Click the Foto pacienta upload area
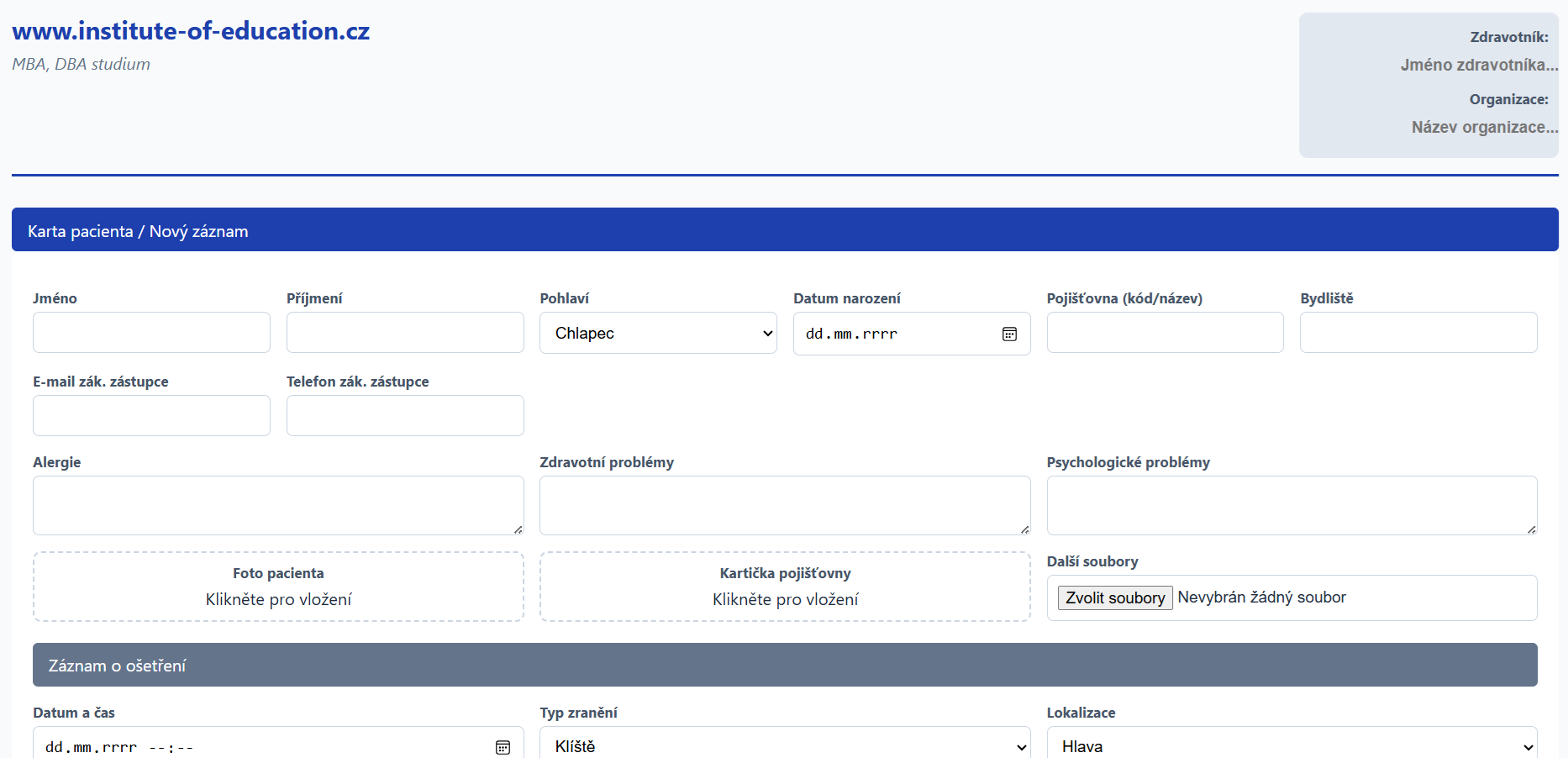This screenshot has width=1568, height=758. pyautogui.click(x=278, y=587)
